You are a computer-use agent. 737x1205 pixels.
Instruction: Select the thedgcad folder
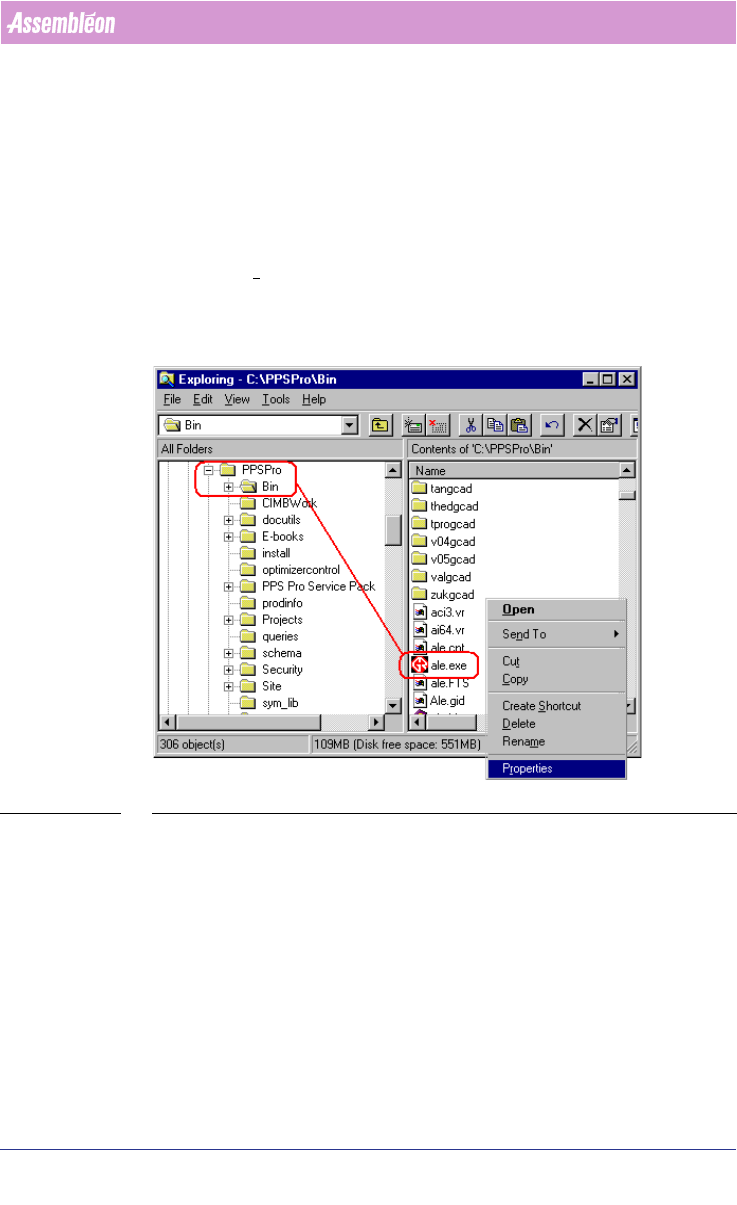445,506
